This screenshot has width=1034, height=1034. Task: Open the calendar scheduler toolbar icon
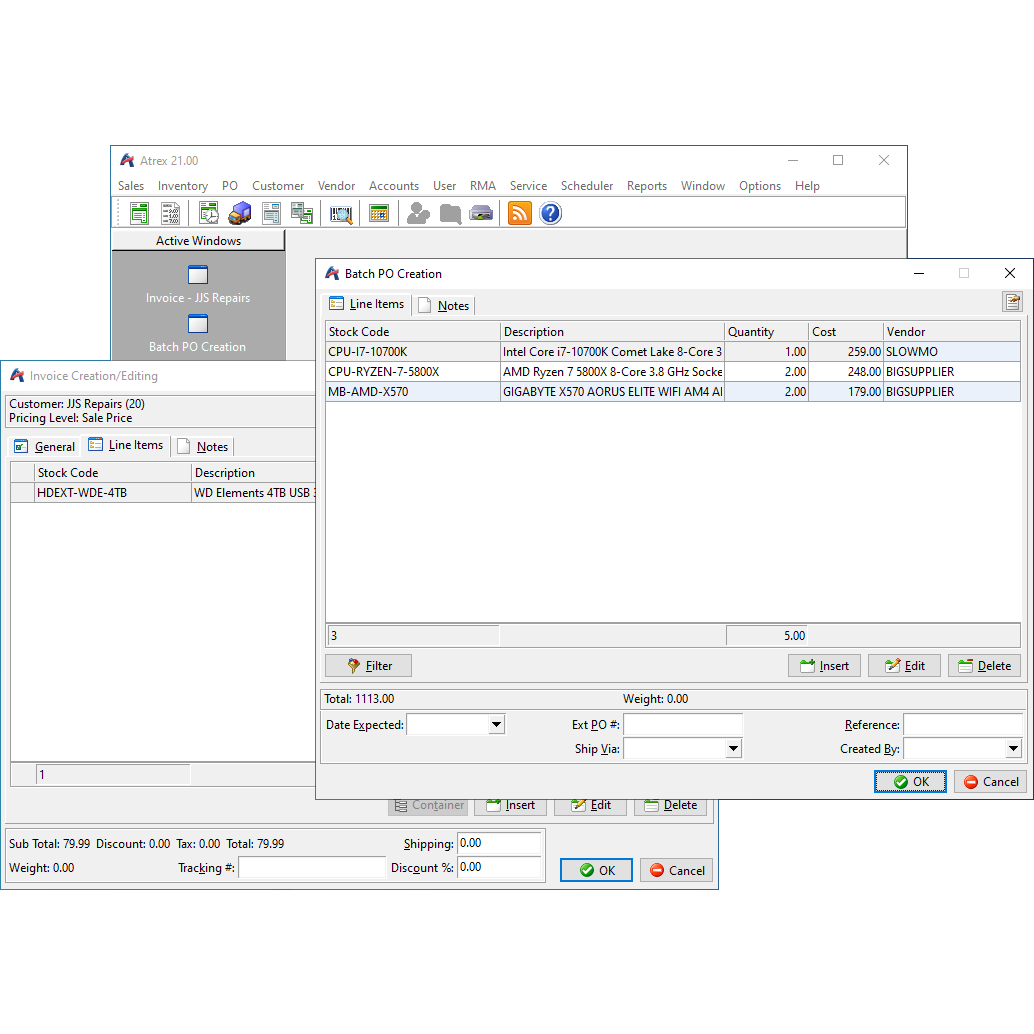379,214
